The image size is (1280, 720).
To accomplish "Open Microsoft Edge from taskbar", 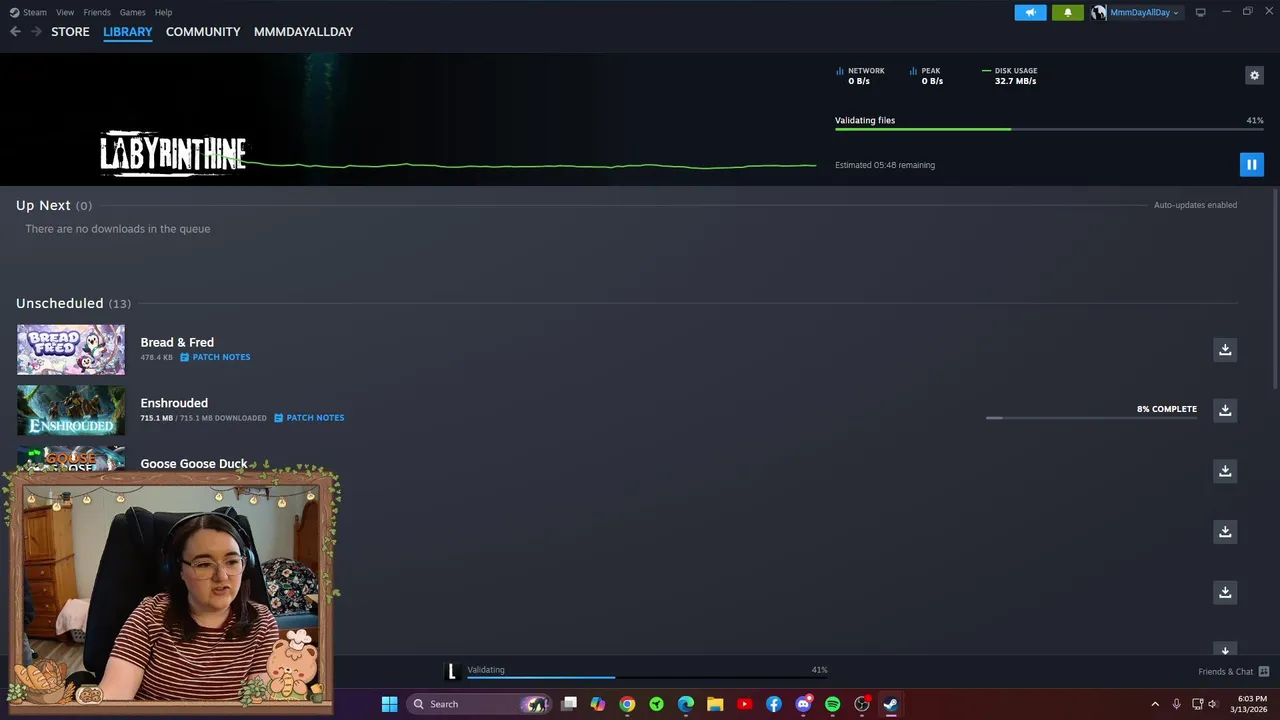I will point(686,704).
